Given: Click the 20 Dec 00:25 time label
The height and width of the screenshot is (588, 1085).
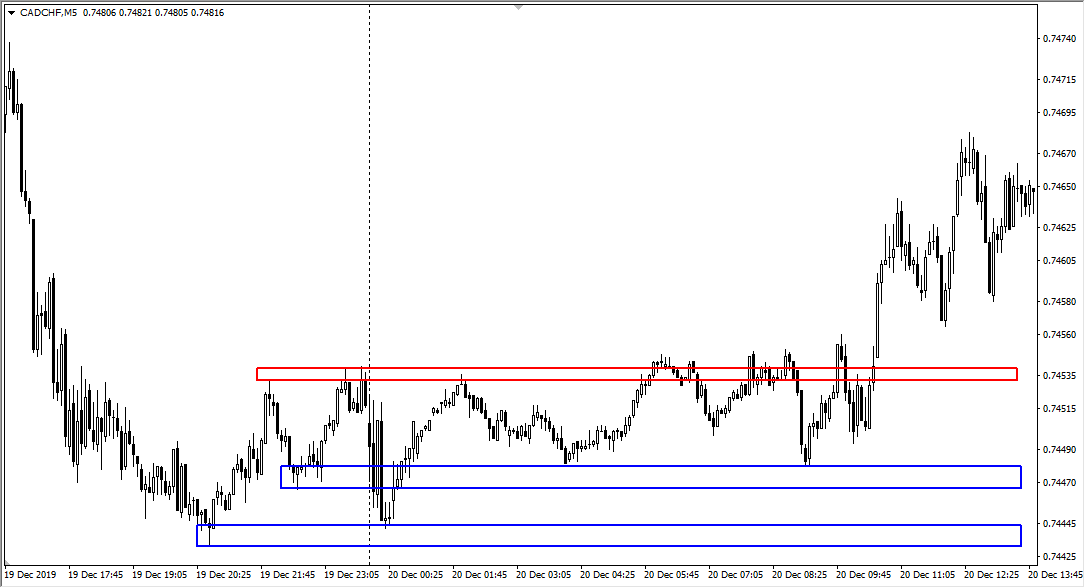Looking at the screenshot, I should click(x=415, y=575).
